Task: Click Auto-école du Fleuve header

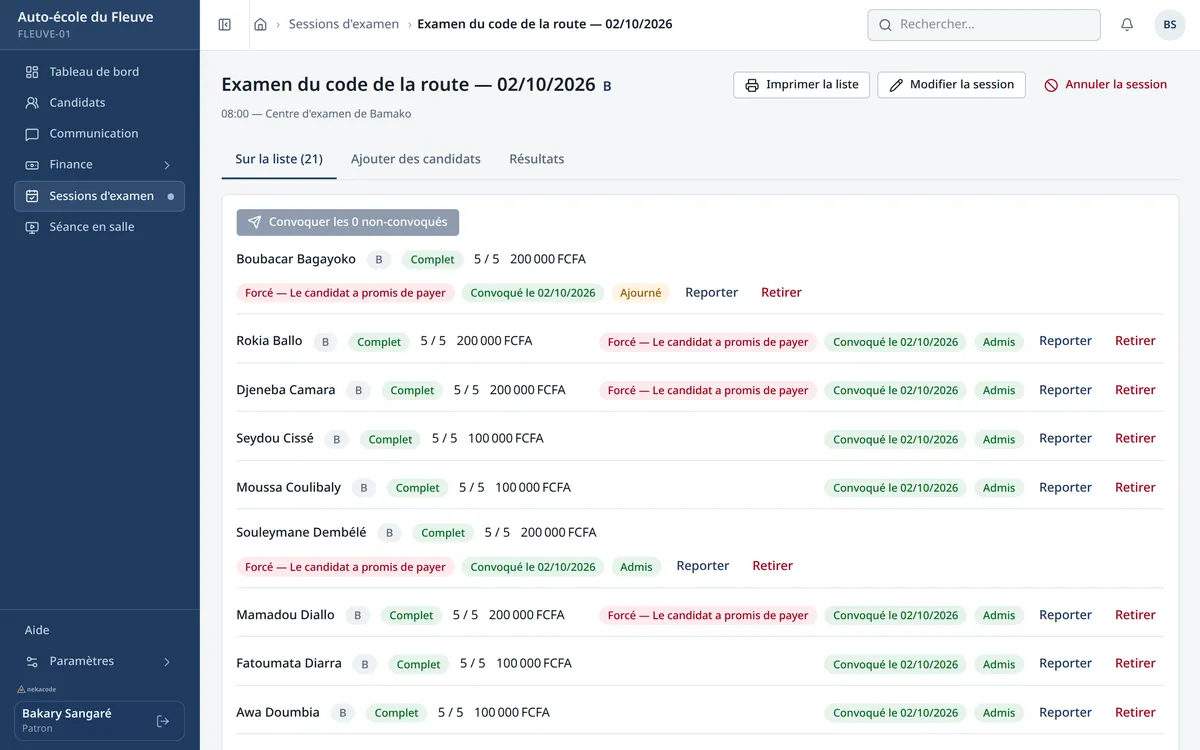Action: [x=86, y=17]
